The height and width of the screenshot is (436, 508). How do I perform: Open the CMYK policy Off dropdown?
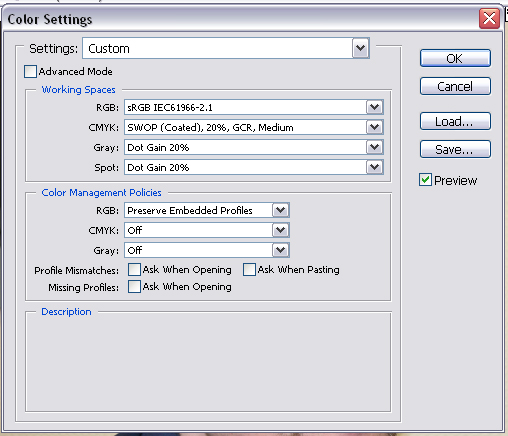tap(207, 230)
